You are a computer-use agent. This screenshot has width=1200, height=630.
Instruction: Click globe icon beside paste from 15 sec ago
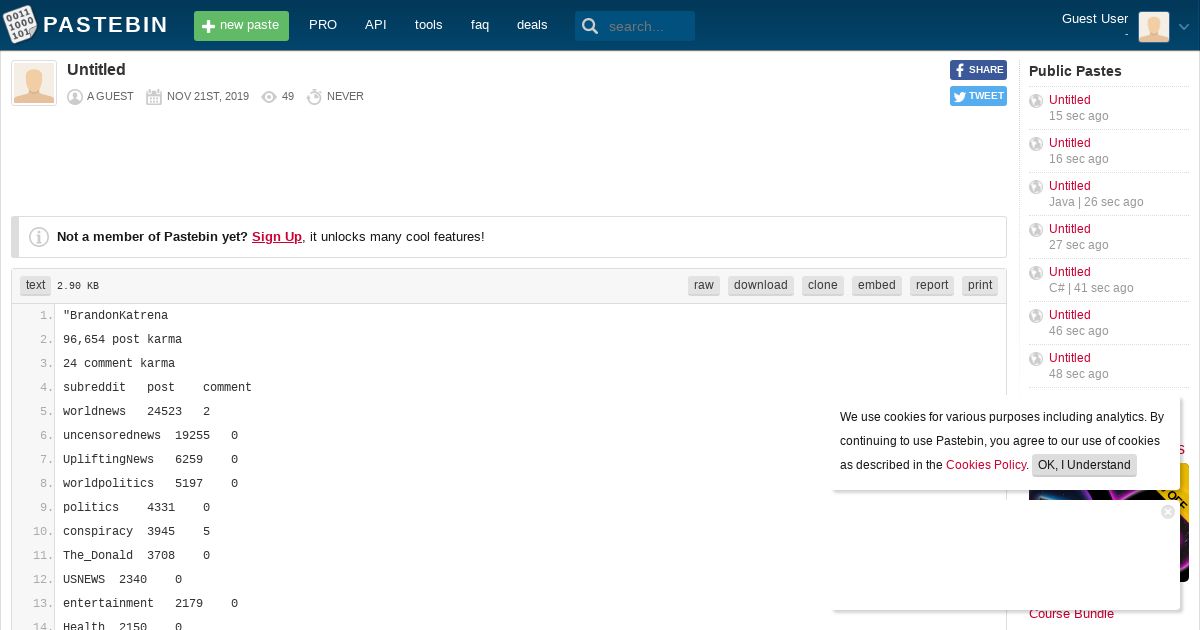[x=1036, y=101]
